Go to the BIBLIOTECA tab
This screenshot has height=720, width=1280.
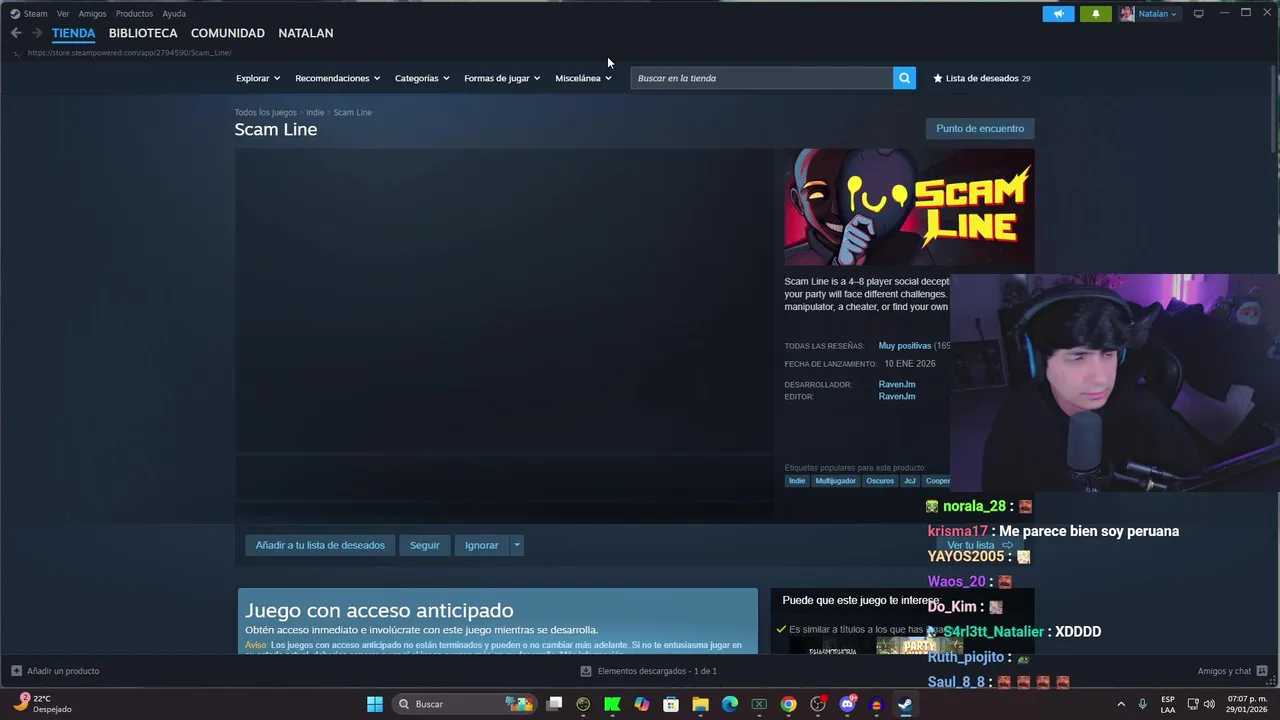pos(143,33)
